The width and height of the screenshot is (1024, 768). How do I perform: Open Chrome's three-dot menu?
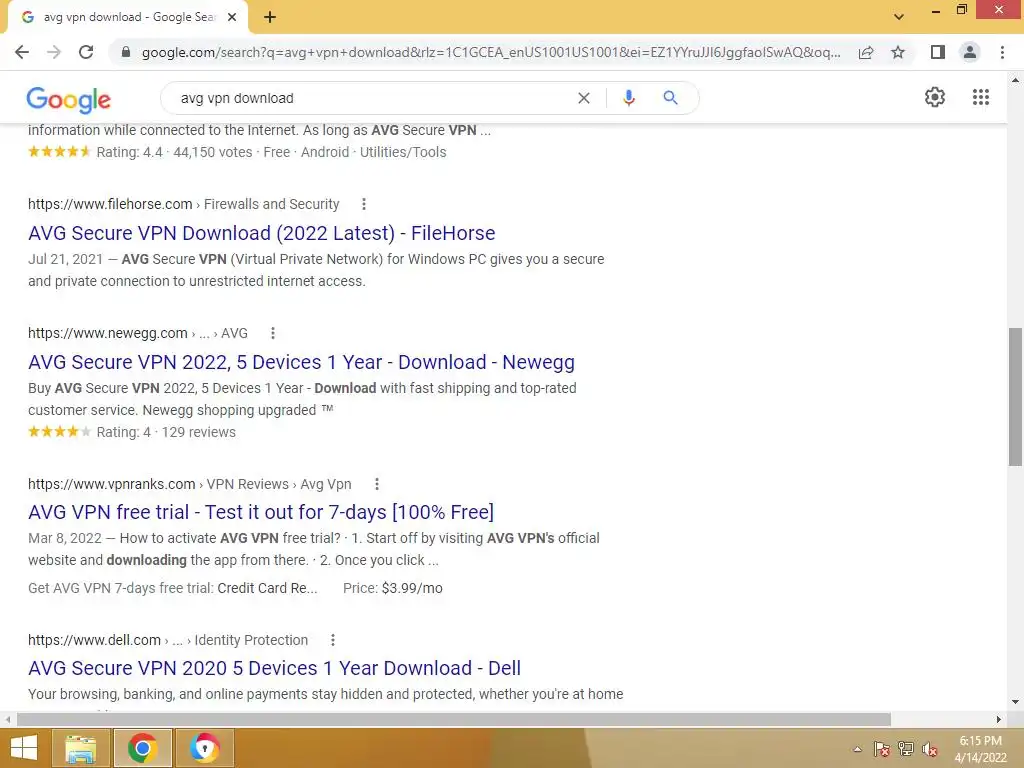[1002, 52]
